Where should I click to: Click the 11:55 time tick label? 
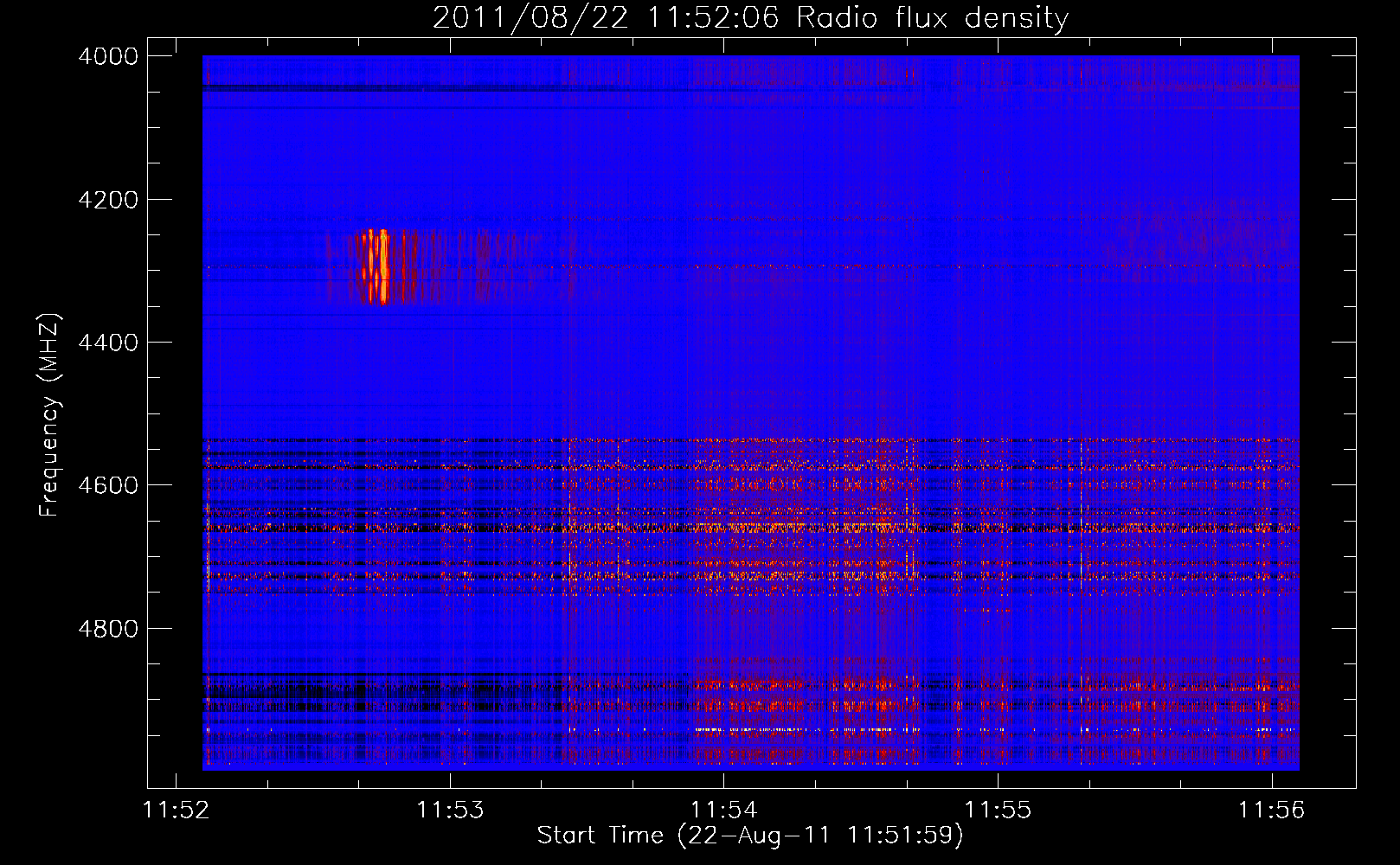coord(998,810)
